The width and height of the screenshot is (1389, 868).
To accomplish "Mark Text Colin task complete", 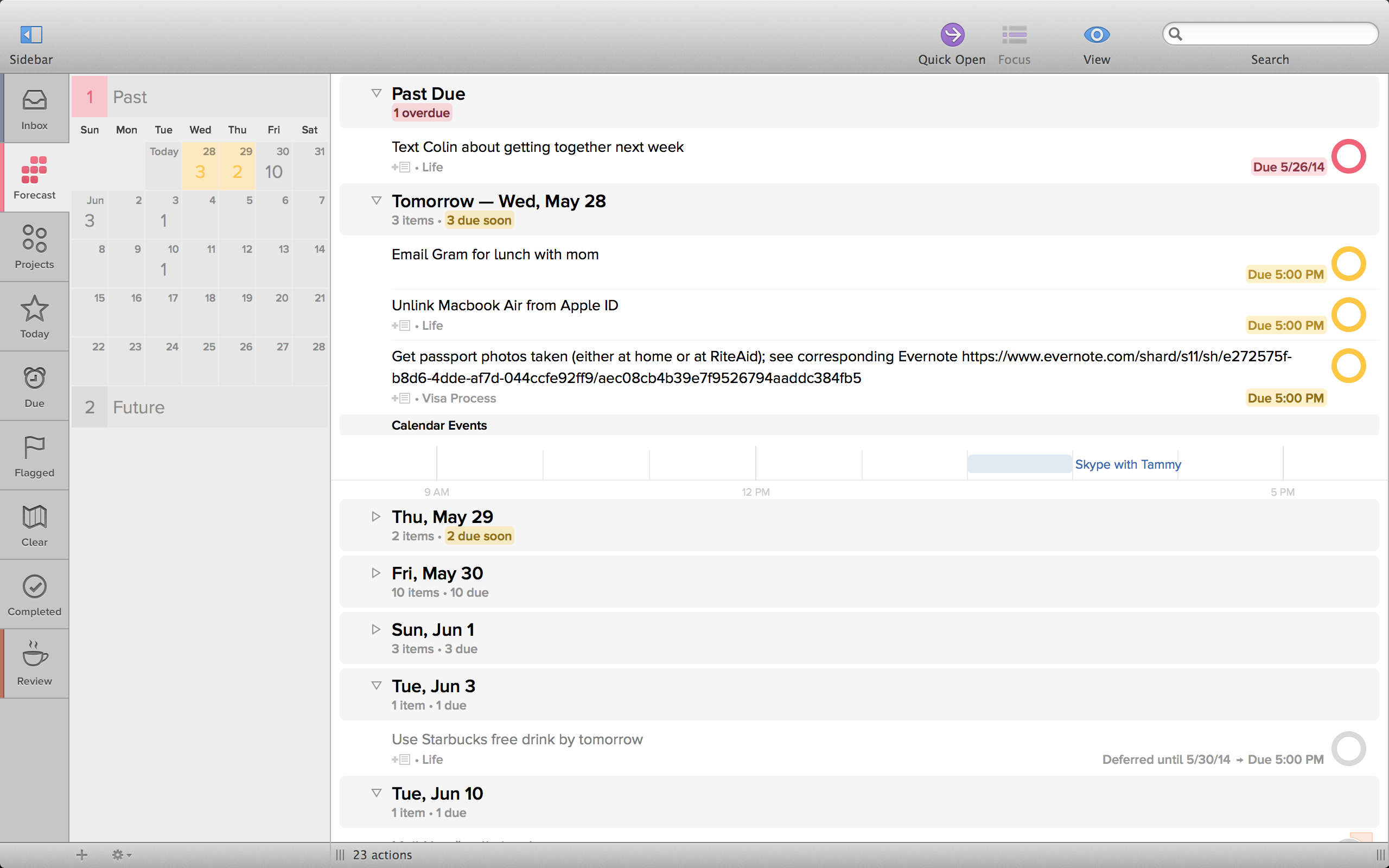I will click(1348, 156).
